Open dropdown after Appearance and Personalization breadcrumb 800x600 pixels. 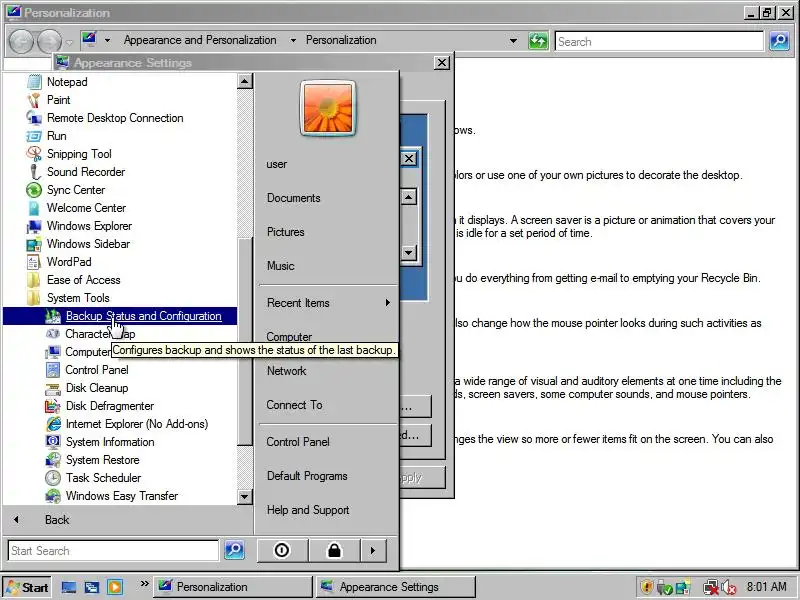click(x=293, y=40)
